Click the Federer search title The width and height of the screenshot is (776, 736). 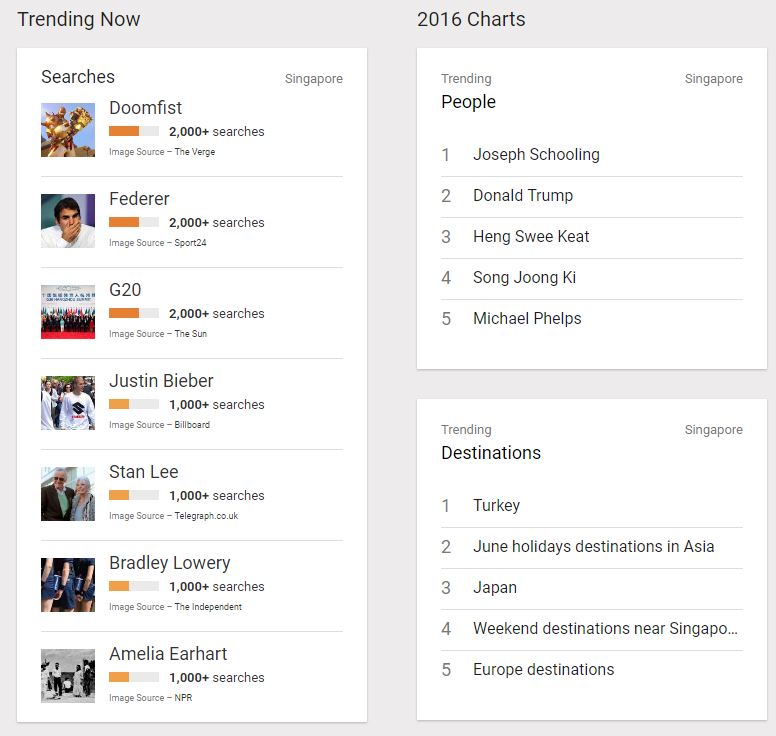[x=139, y=199]
